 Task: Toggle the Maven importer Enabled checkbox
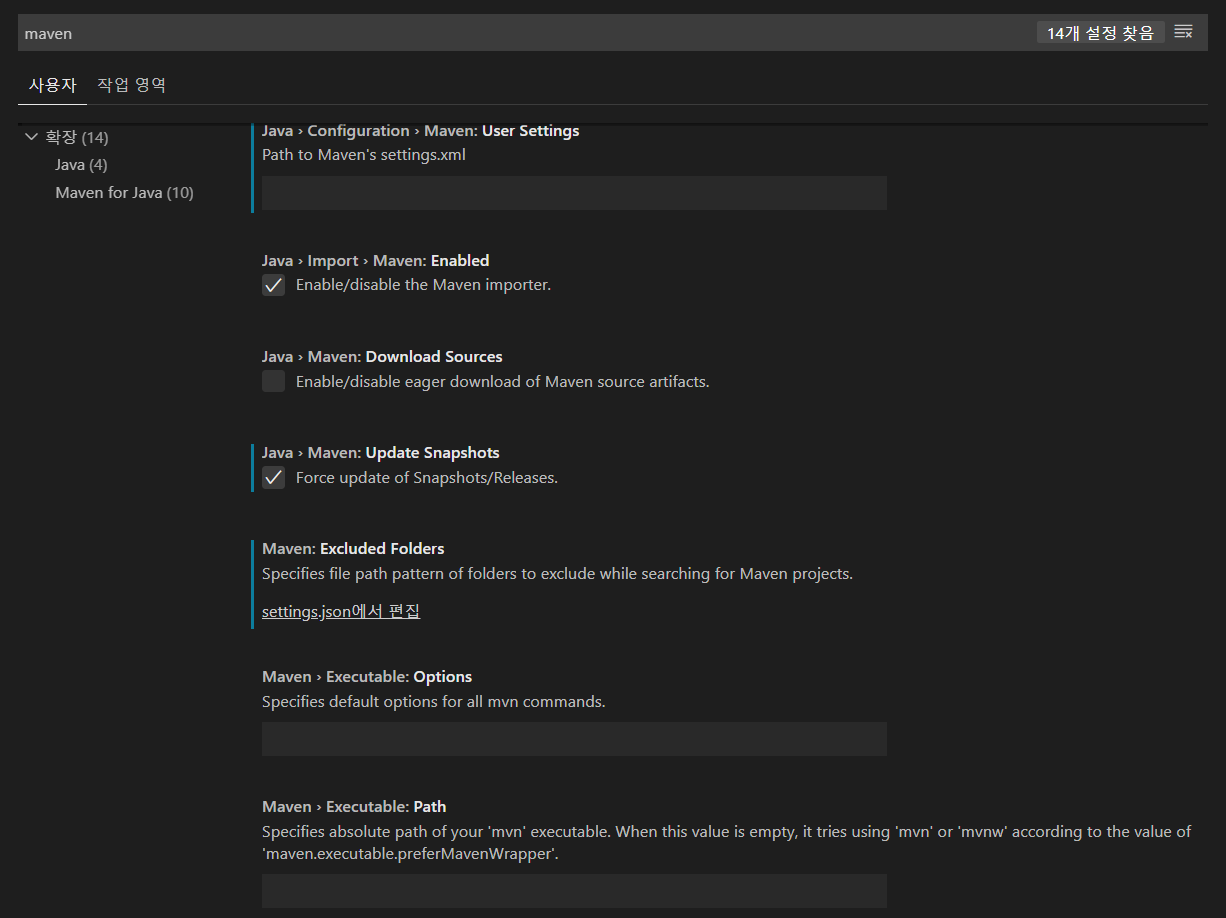point(273,285)
